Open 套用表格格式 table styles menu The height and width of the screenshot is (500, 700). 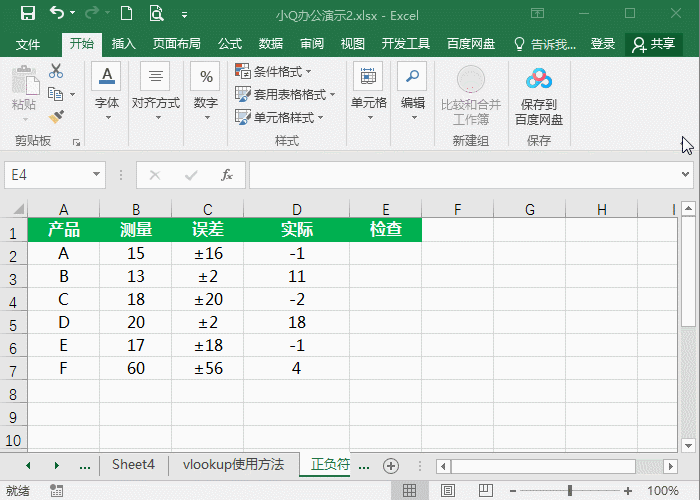(285, 95)
